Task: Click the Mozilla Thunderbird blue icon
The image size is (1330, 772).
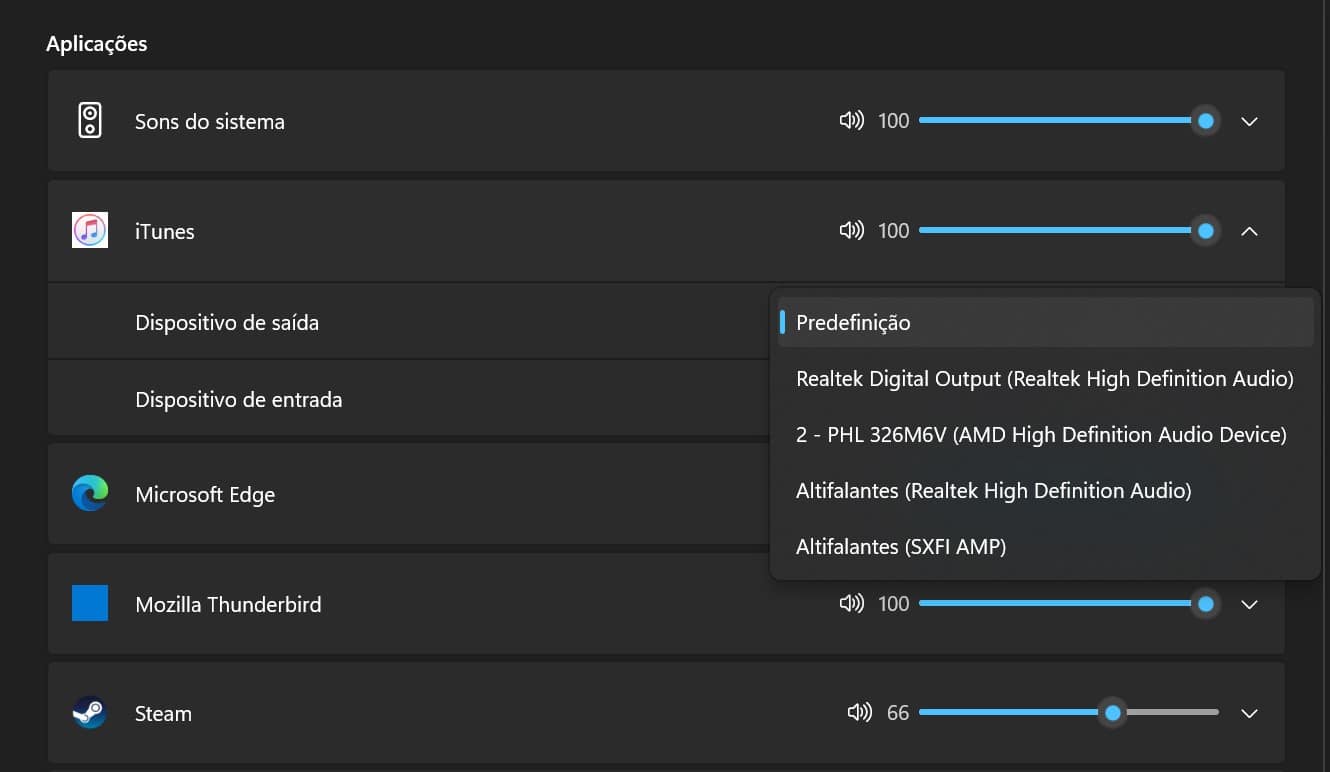Action: pos(90,604)
